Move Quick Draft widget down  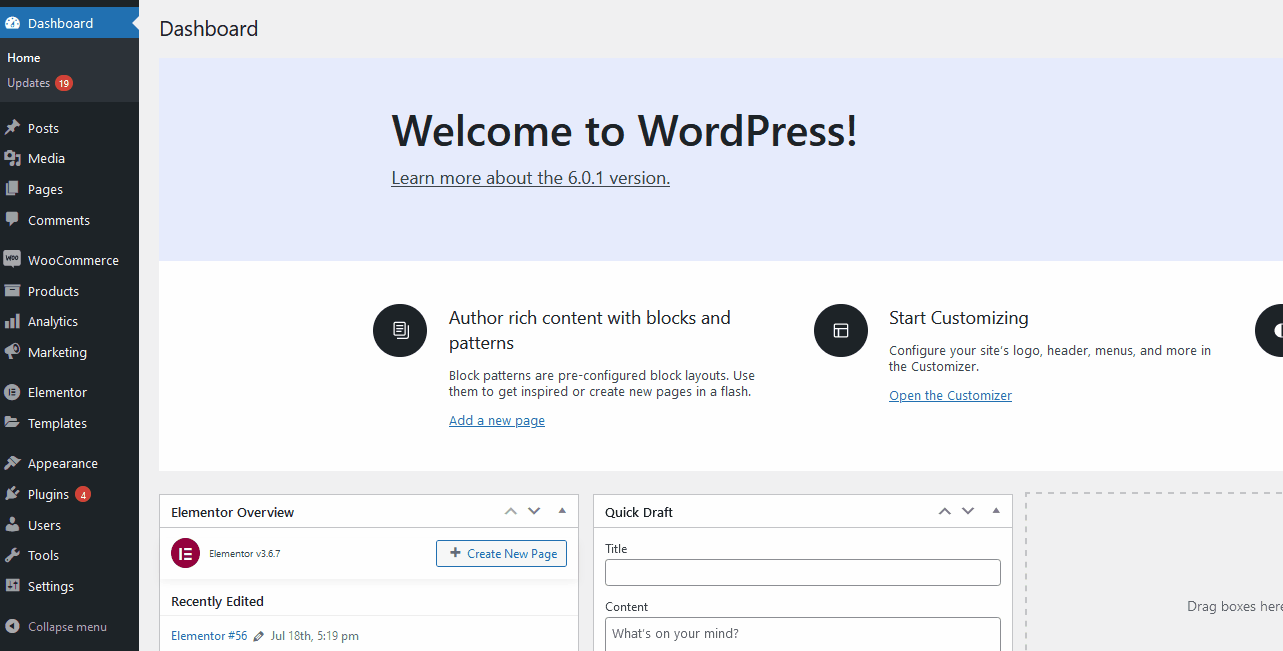(968, 511)
